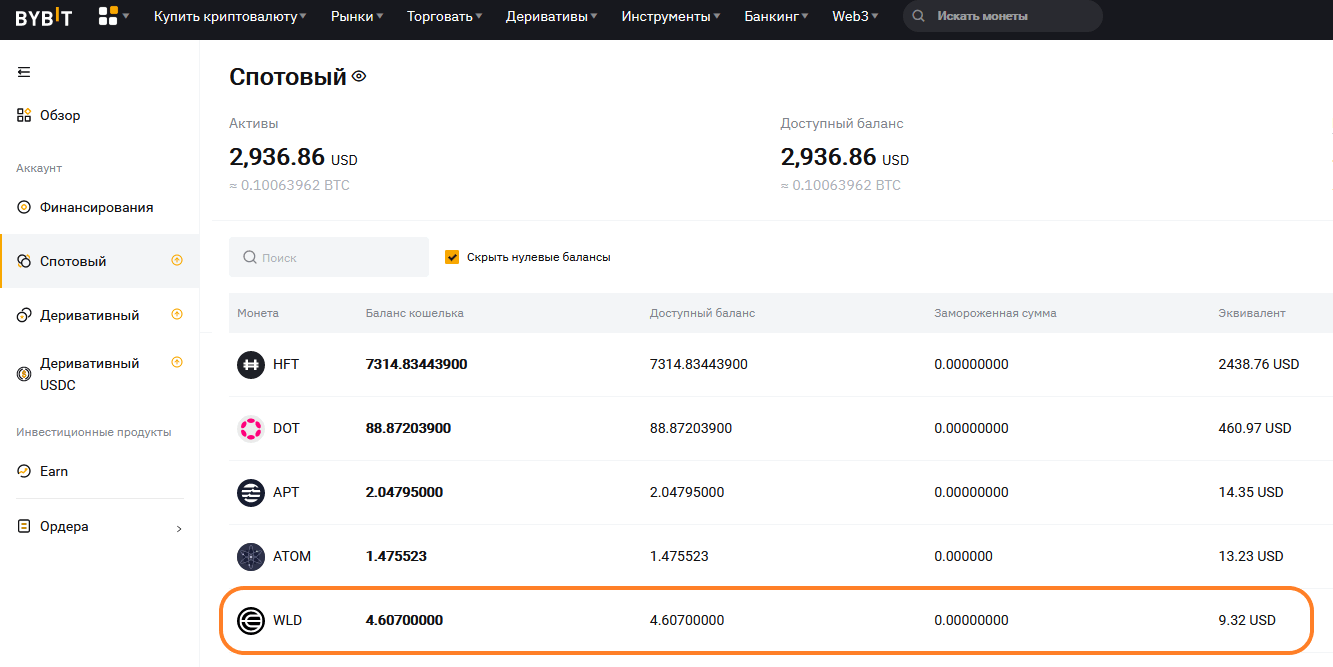Screen dimensions: 1333x667
Task: Click the Деривативный USDC sidebar icon
Action: coord(24,374)
